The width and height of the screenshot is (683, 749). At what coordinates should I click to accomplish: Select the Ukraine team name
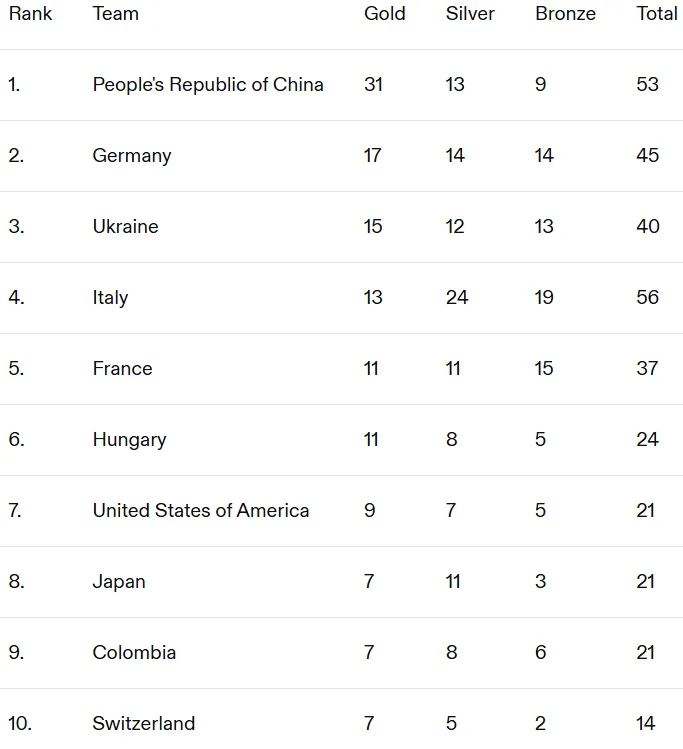pyautogui.click(x=126, y=226)
